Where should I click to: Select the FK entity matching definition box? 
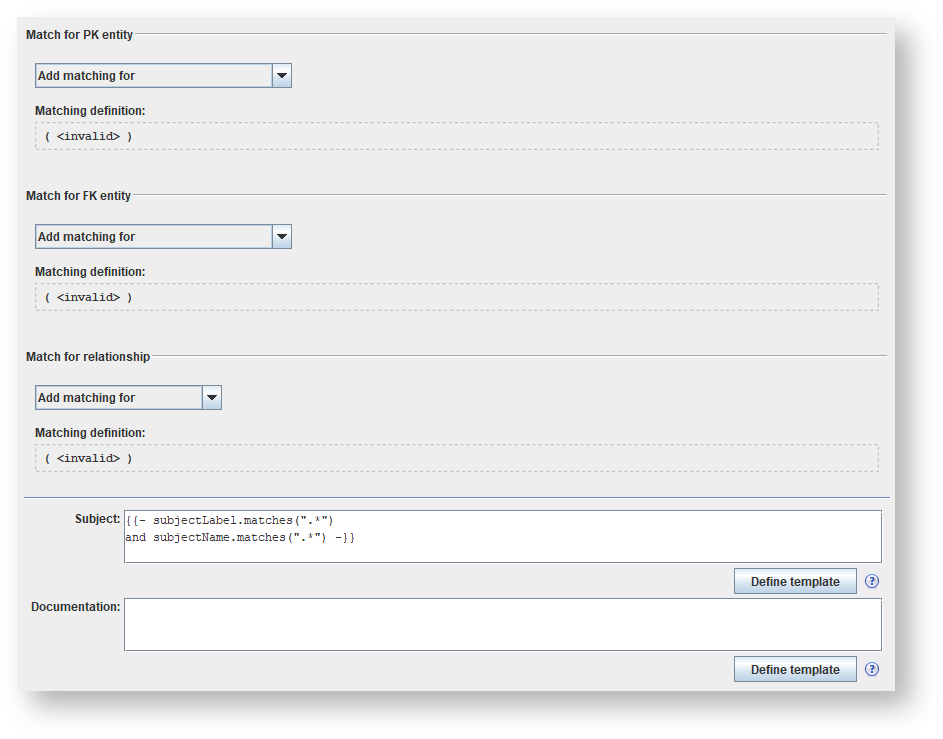click(x=457, y=297)
